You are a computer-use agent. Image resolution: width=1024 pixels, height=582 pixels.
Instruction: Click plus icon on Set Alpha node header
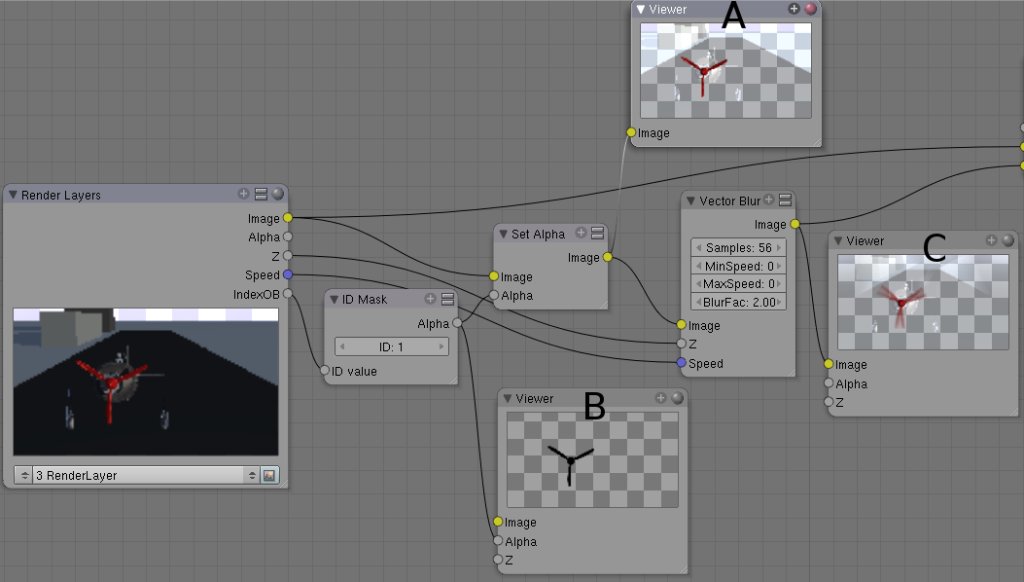tap(581, 233)
